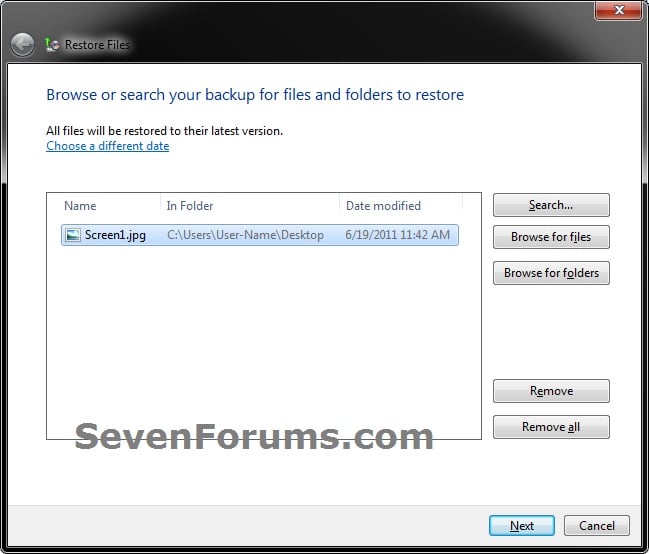649x554 pixels.
Task: Click Browse for files button
Action: point(551,237)
